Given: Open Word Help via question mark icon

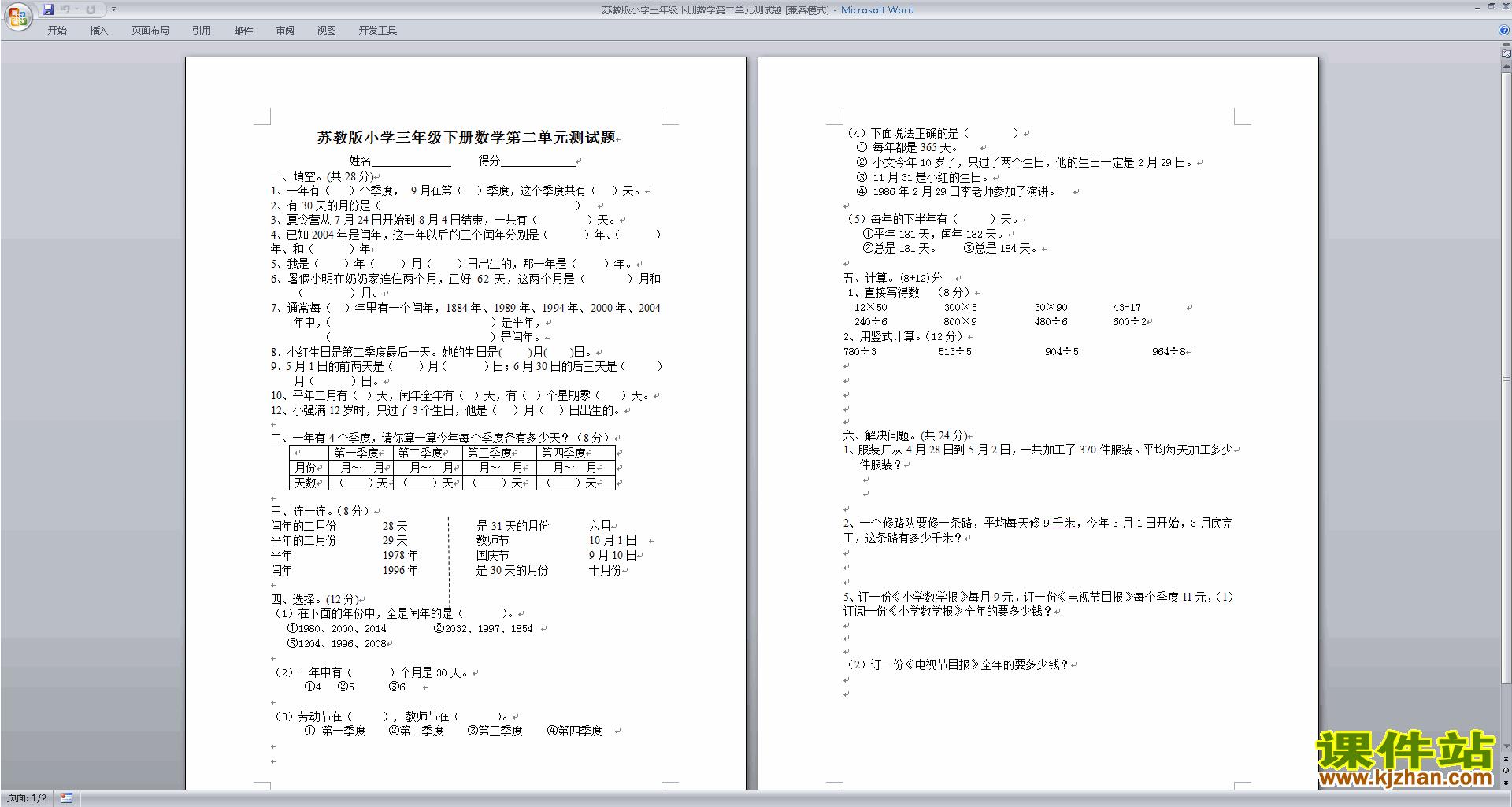Looking at the screenshot, I should point(1504,30).
